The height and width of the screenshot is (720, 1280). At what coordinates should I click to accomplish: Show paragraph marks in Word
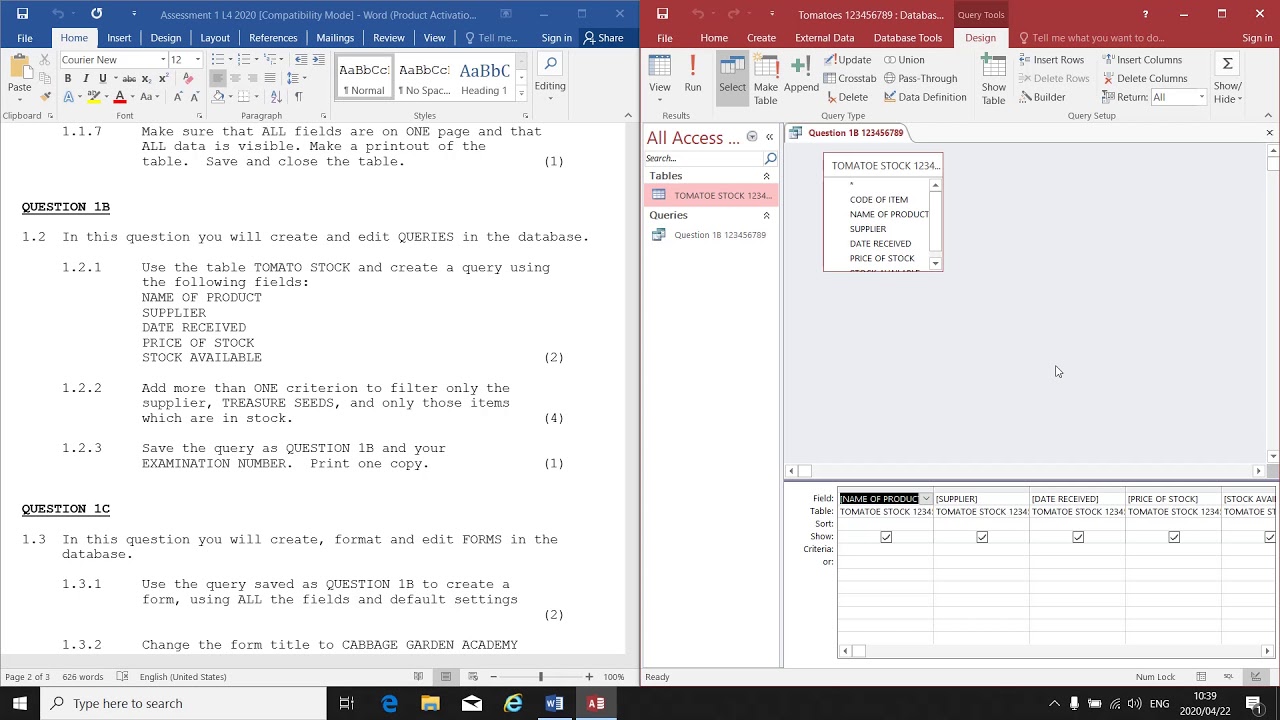298,97
